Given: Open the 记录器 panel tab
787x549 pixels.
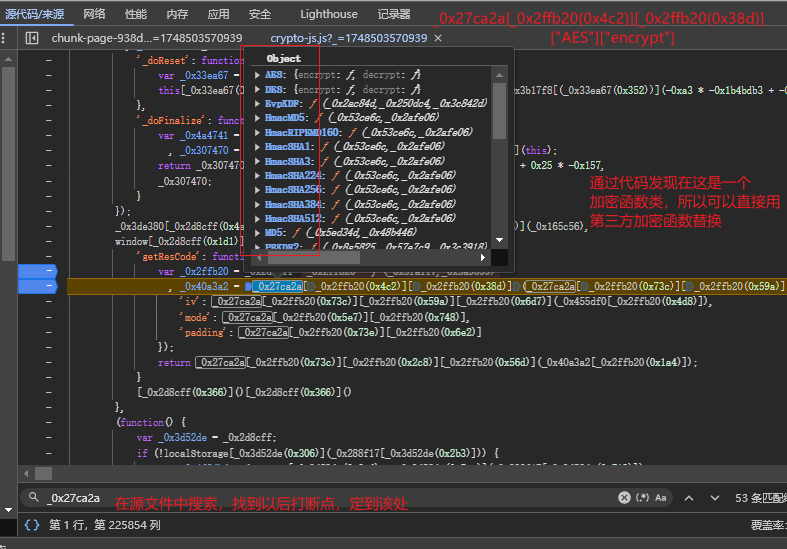Looking at the screenshot, I should (x=394, y=14).
